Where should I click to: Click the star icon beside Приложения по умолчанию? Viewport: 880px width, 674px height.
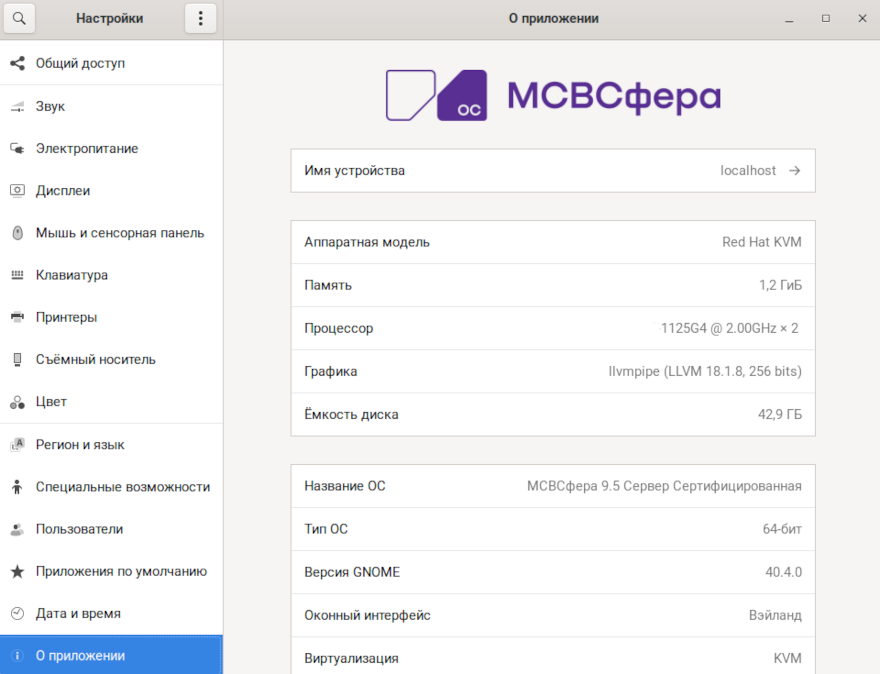click(x=17, y=571)
